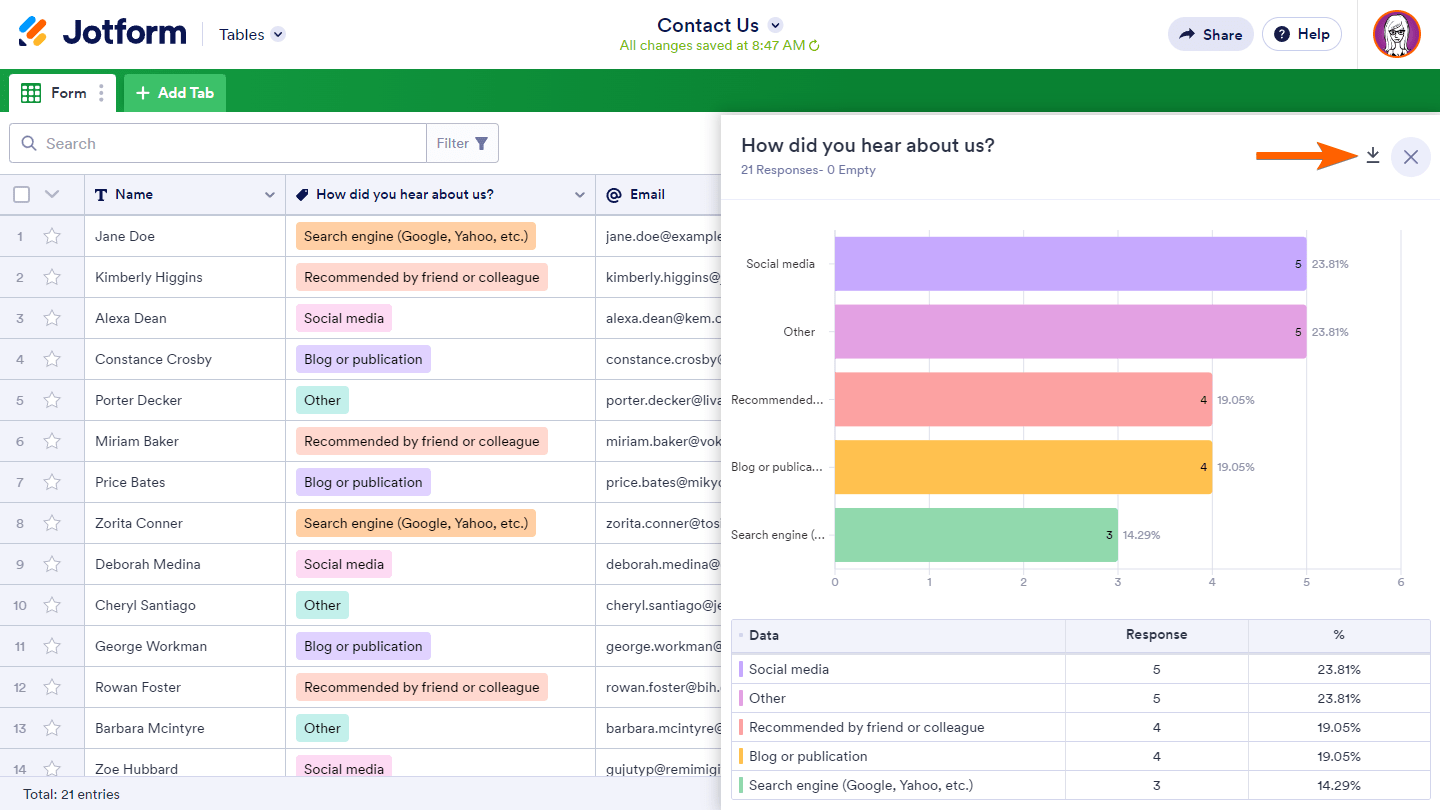Open the user avatar menu
Viewport: 1440px width, 810px height.
pos(1396,35)
